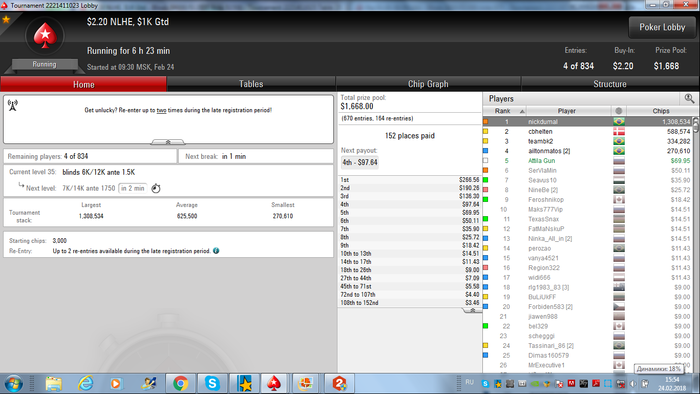Select player TexasSnax row
The height and width of the screenshot is (394, 700).
pyautogui.click(x=588, y=219)
